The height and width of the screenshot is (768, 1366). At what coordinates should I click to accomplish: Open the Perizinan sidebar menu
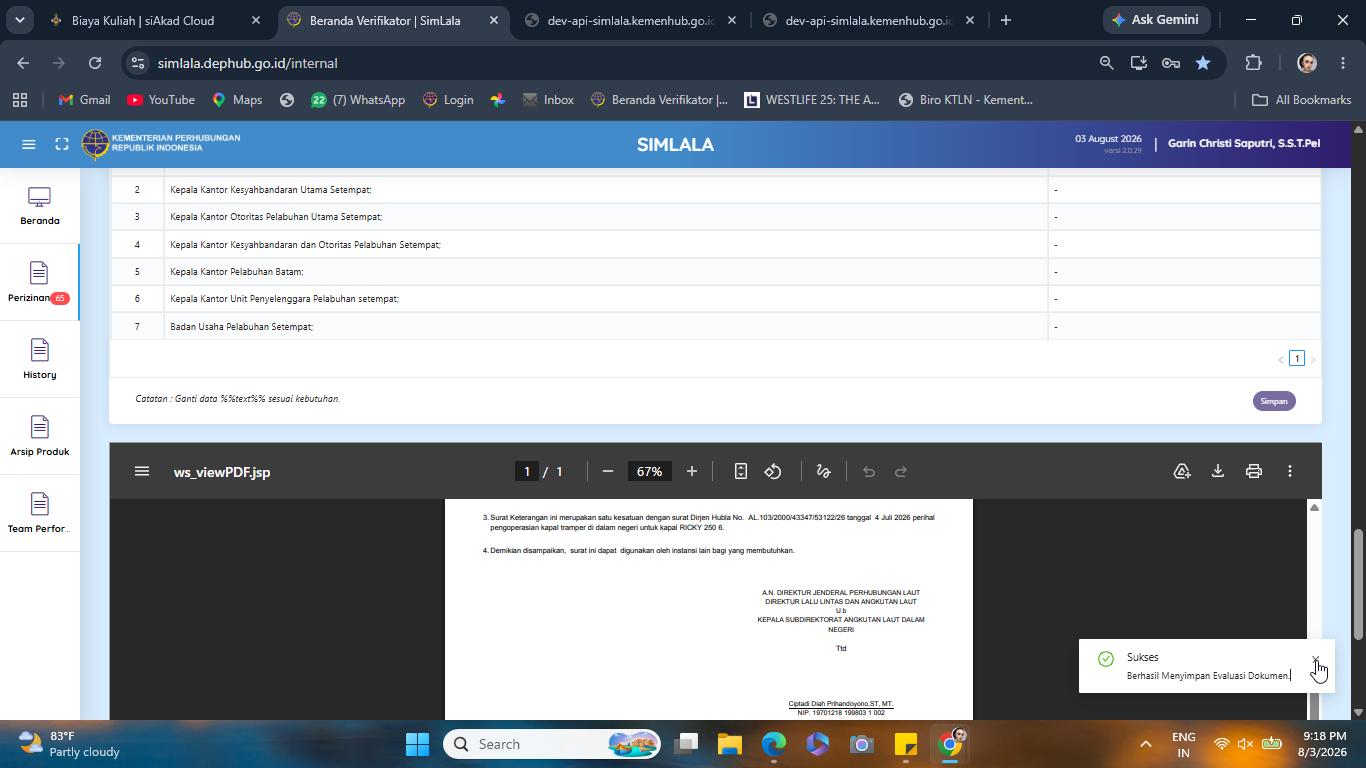39,282
